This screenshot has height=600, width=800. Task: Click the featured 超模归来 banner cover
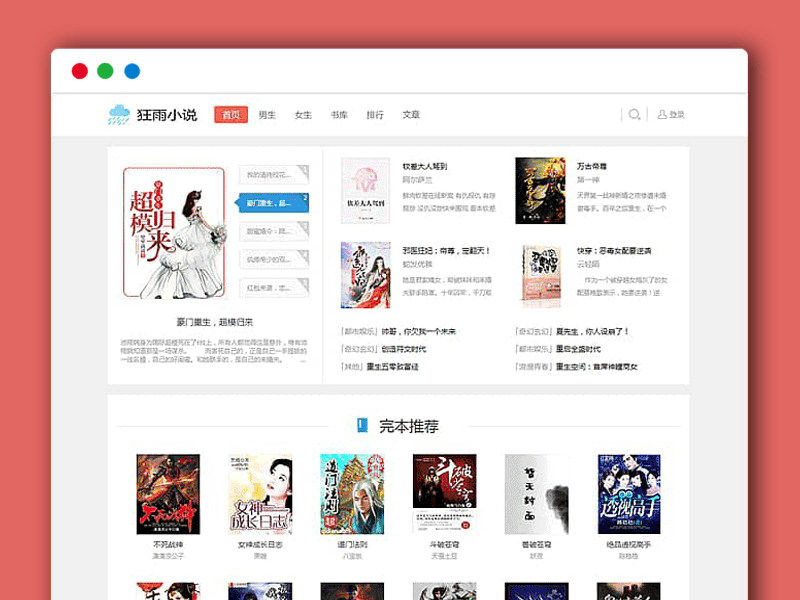175,233
